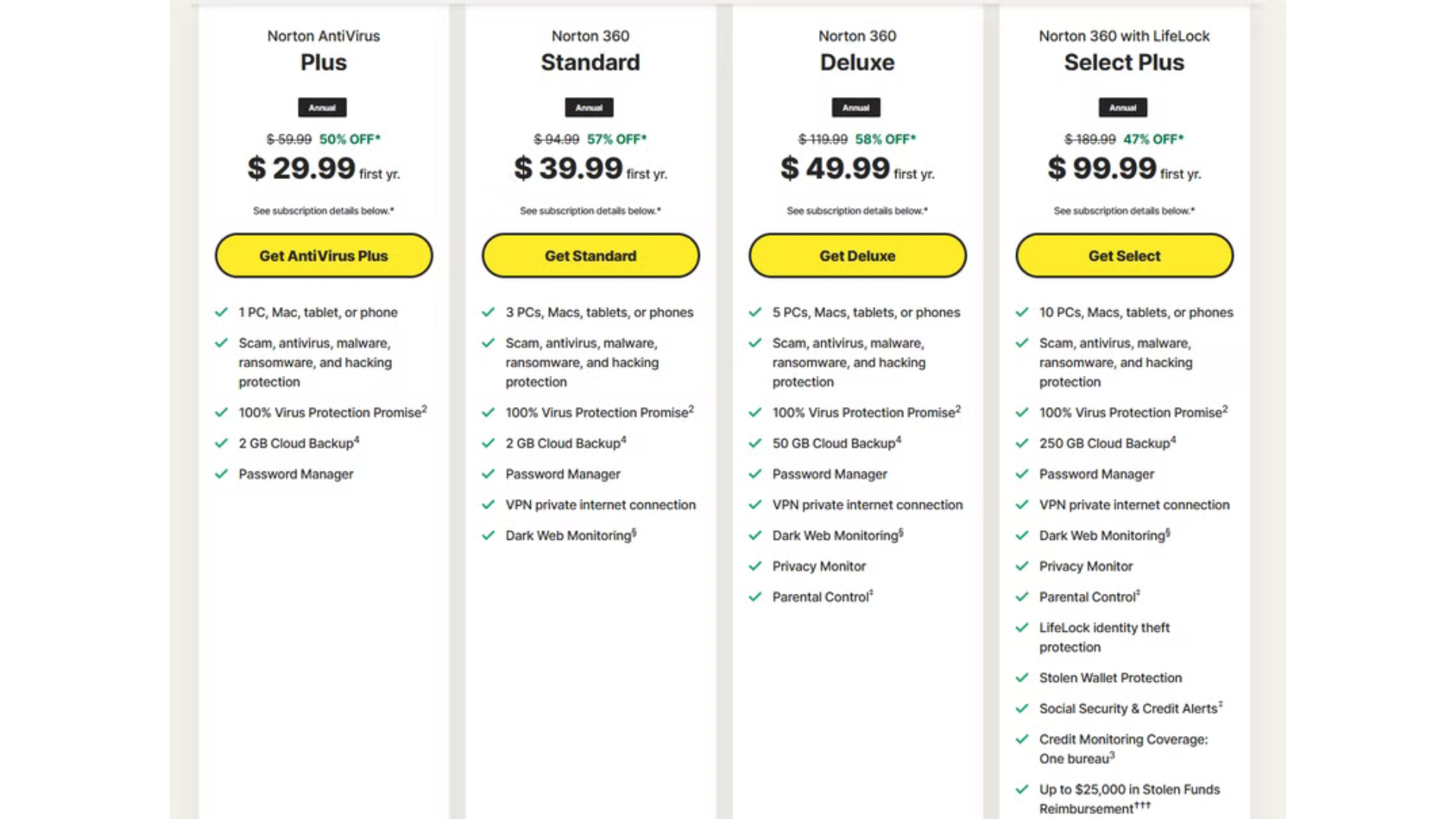This screenshot has height=819, width=1456.
Task: Click subscription details note under Deluxe price
Action: [x=857, y=211]
